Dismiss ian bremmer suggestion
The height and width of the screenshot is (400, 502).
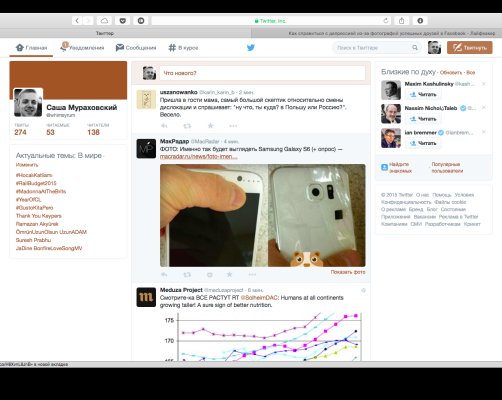(484, 132)
